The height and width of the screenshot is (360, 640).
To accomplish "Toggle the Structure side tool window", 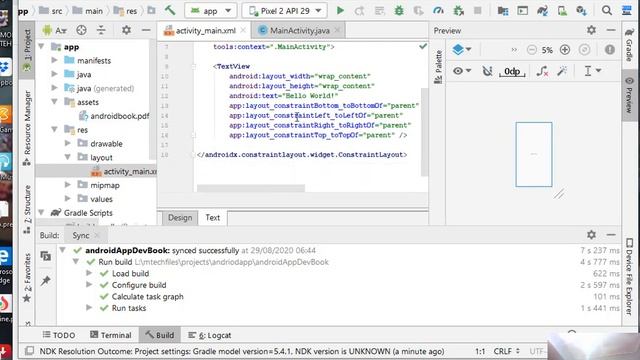I will (x=27, y=209).
